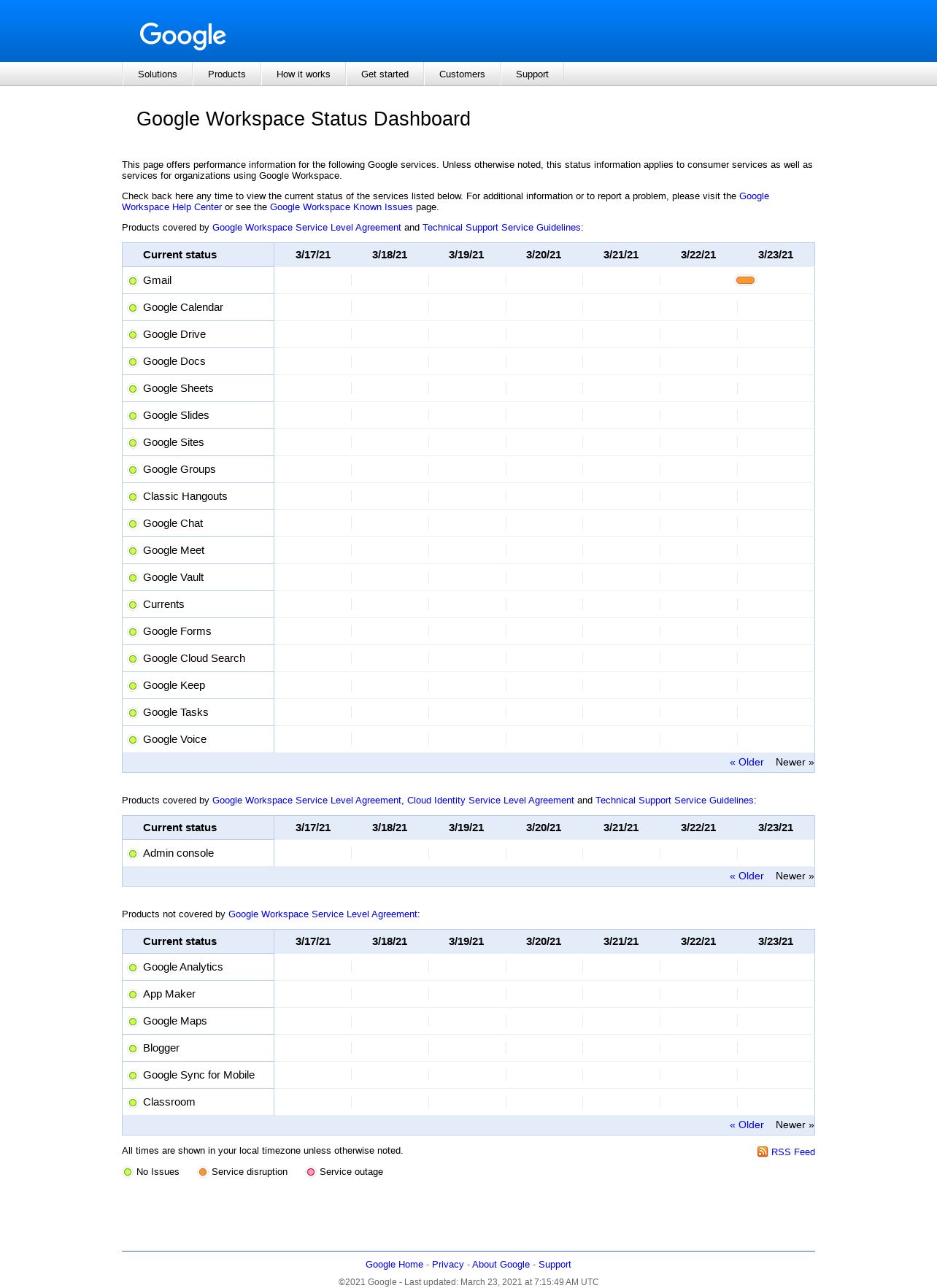Viewport: 937px width, 1288px height.
Task: Open the Products menu
Action: tap(227, 74)
